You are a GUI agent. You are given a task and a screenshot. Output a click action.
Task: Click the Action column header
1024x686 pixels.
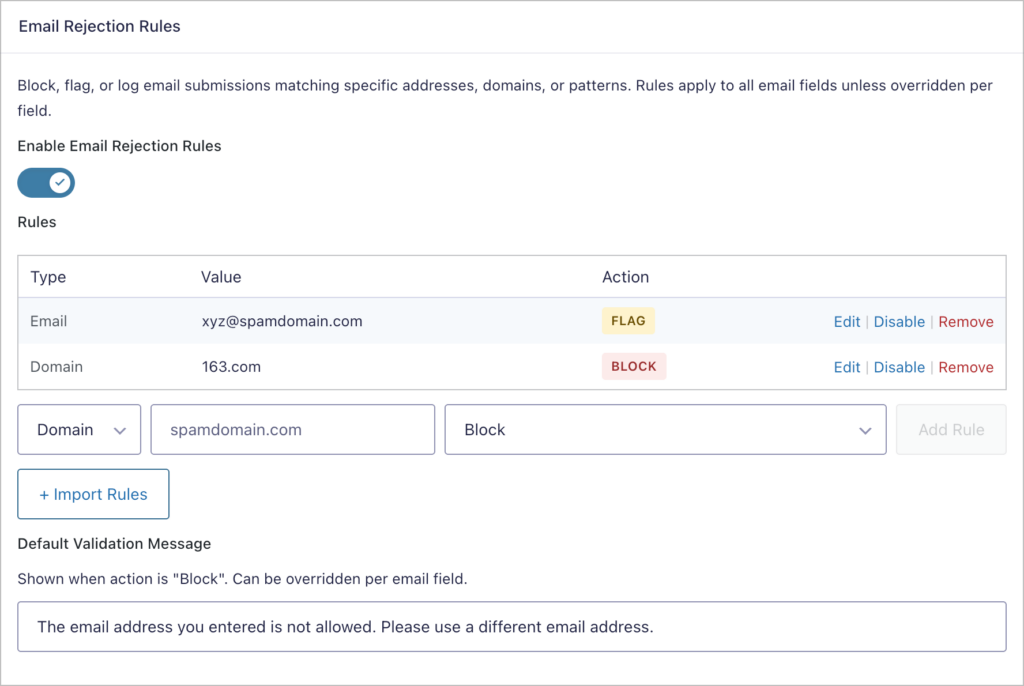[x=626, y=277]
